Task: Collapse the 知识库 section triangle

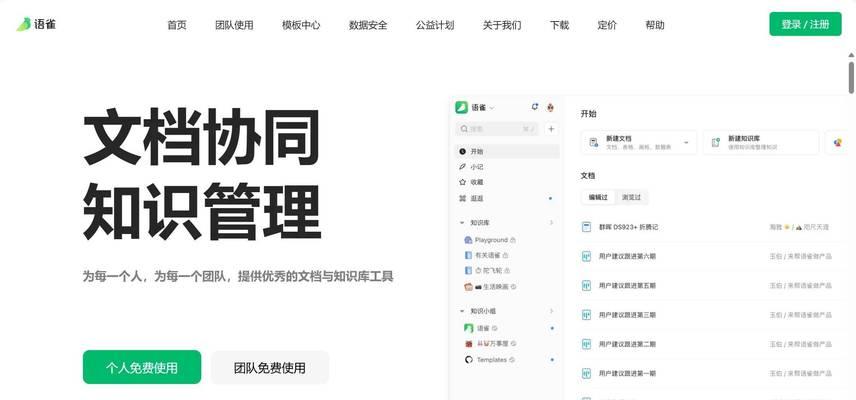Action: [462, 223]
